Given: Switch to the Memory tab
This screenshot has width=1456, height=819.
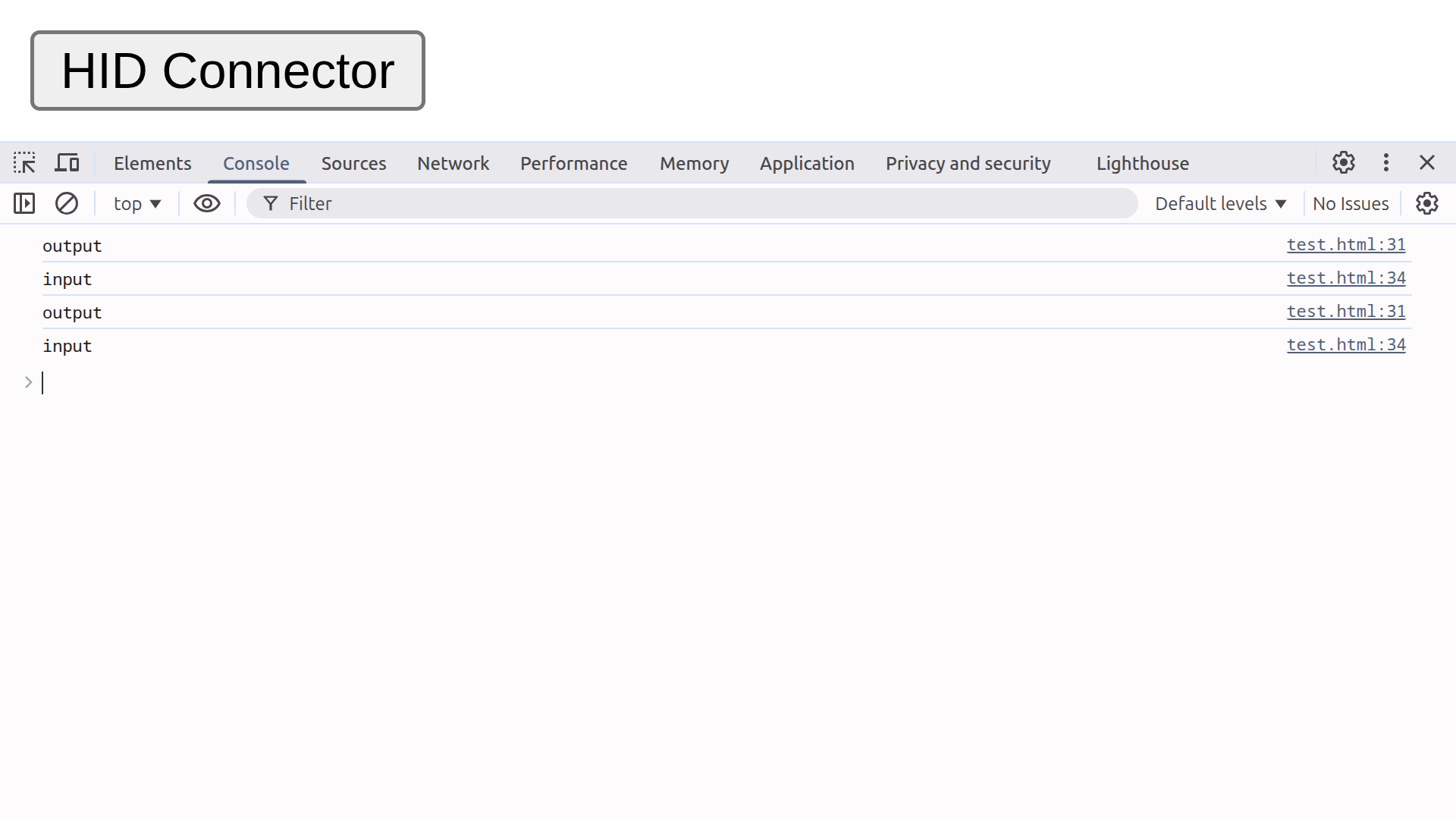Looking at the screenshot, I should pos(694,163).
